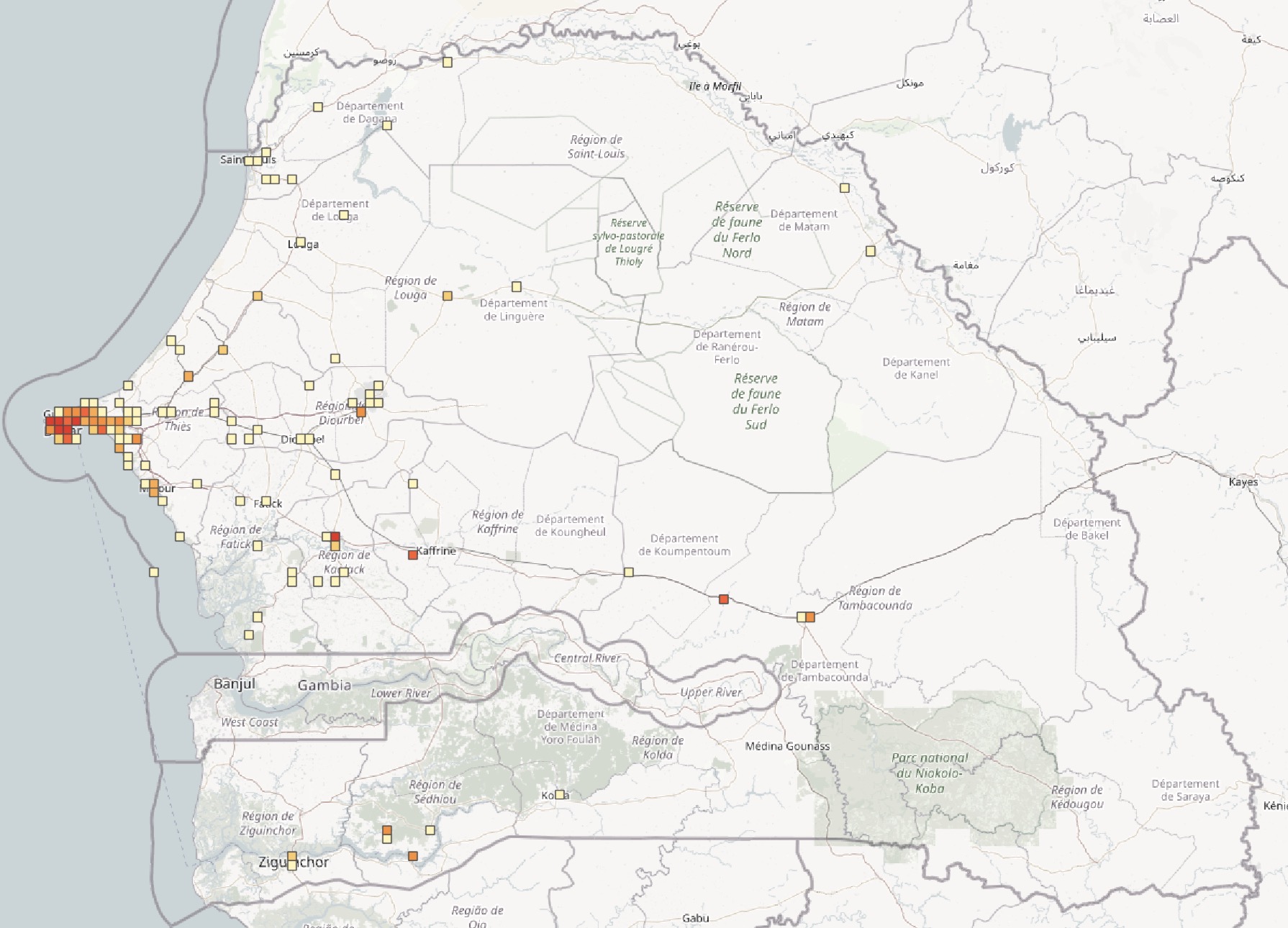
Task: Click the Région de Saint-Louis label
Action: point(596,146)
